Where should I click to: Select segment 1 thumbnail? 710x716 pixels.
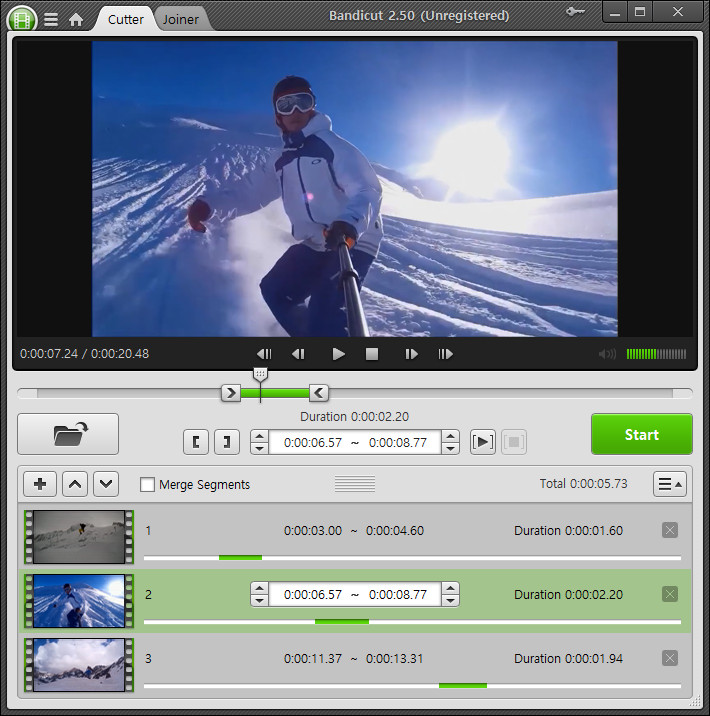[x=79, y=537]
